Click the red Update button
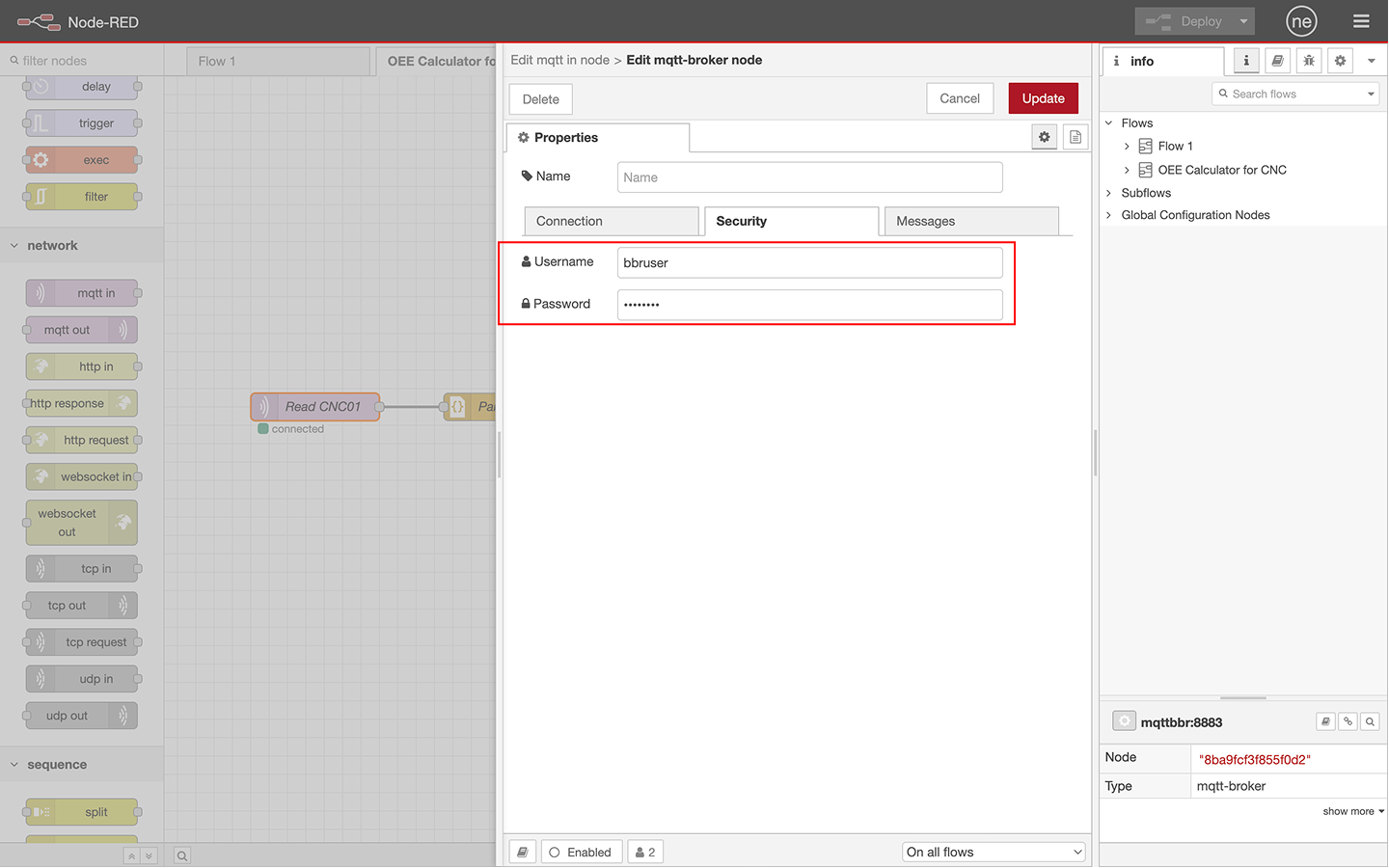Image resolution: width=1389 pixels, height=868 pixels. click(x=1043, y=98)
